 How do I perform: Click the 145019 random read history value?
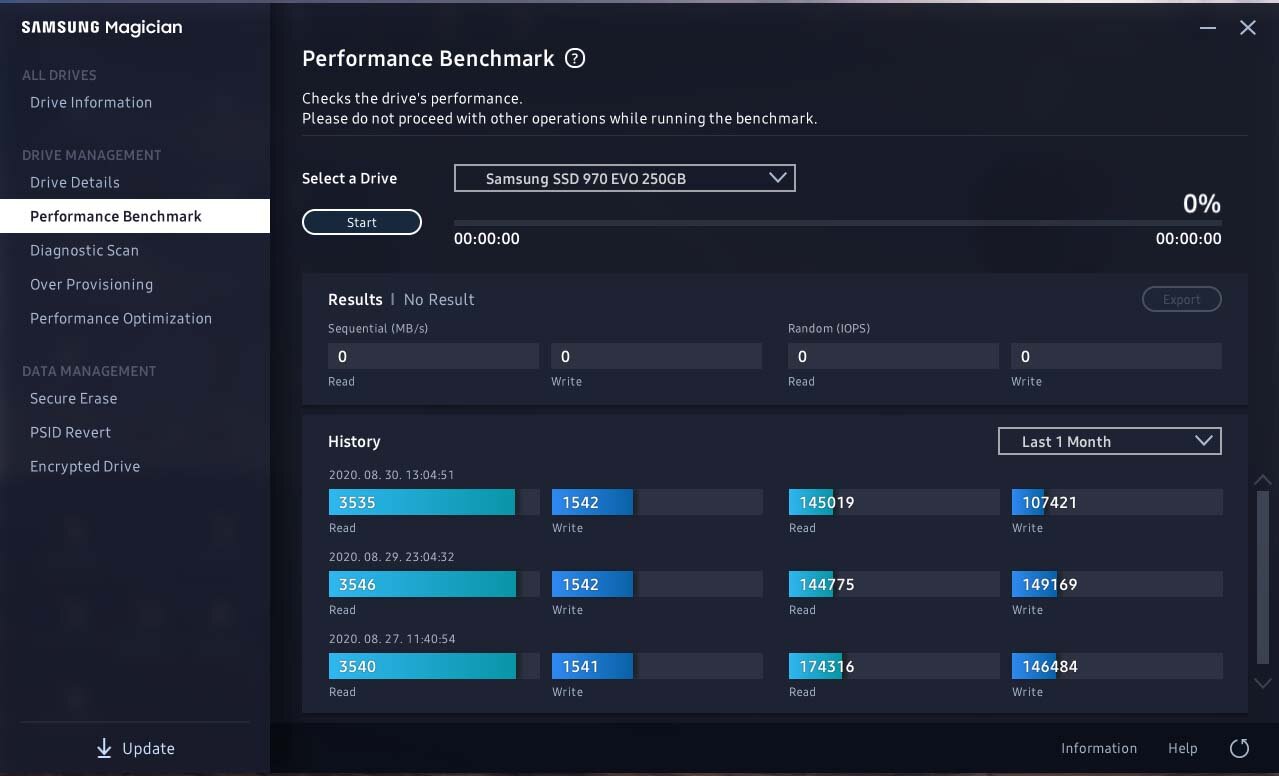pos(826,502)
